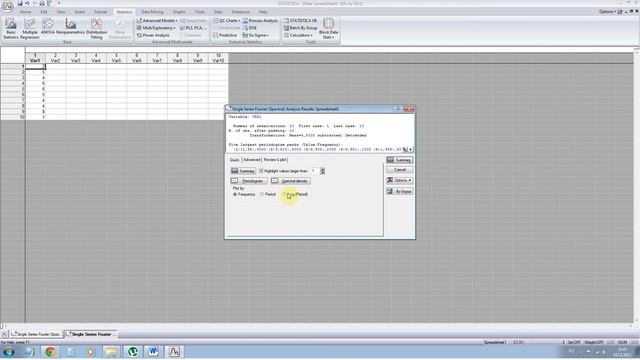Viewport: 640px width, 360px height.
Task: Select the row 10 header in the spreadsheet
Action: pyautogui.click(x=13, y=117)
